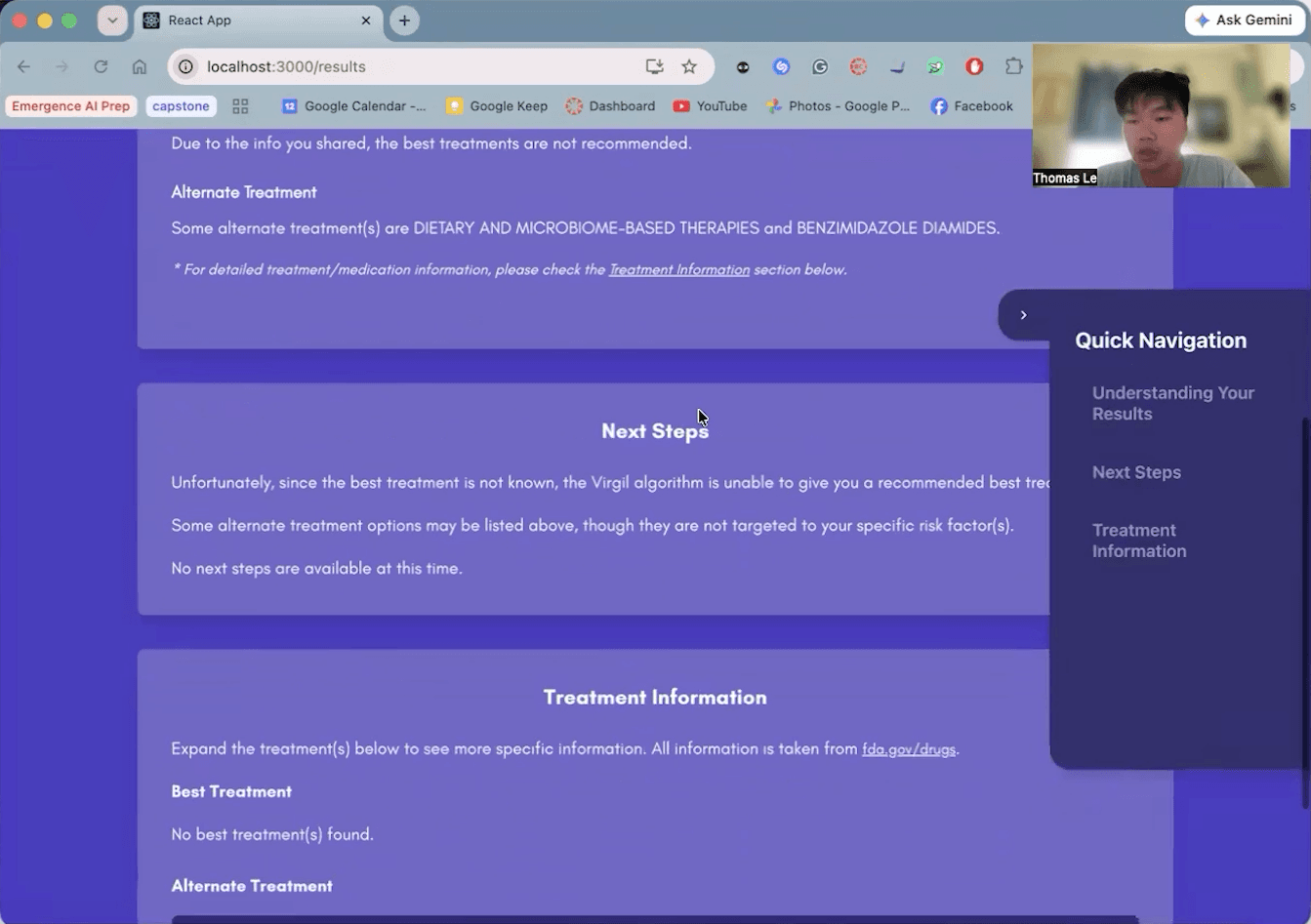Click the Best Treatment subheading

coord(231,791)
